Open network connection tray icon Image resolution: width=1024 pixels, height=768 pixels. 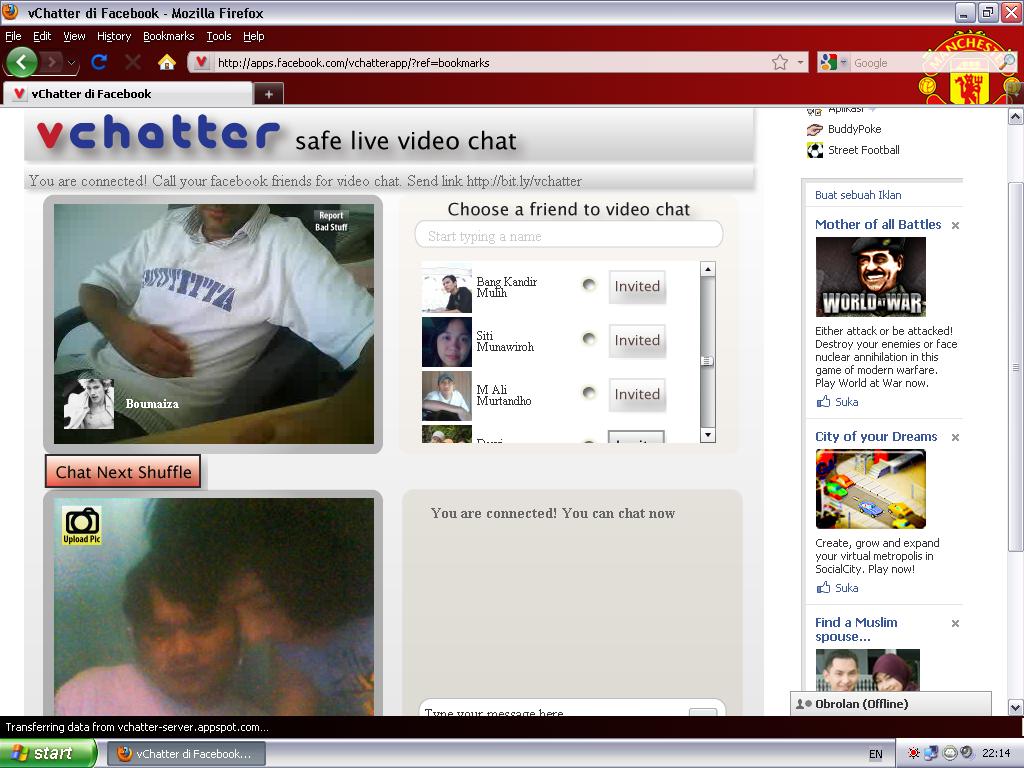931,753
